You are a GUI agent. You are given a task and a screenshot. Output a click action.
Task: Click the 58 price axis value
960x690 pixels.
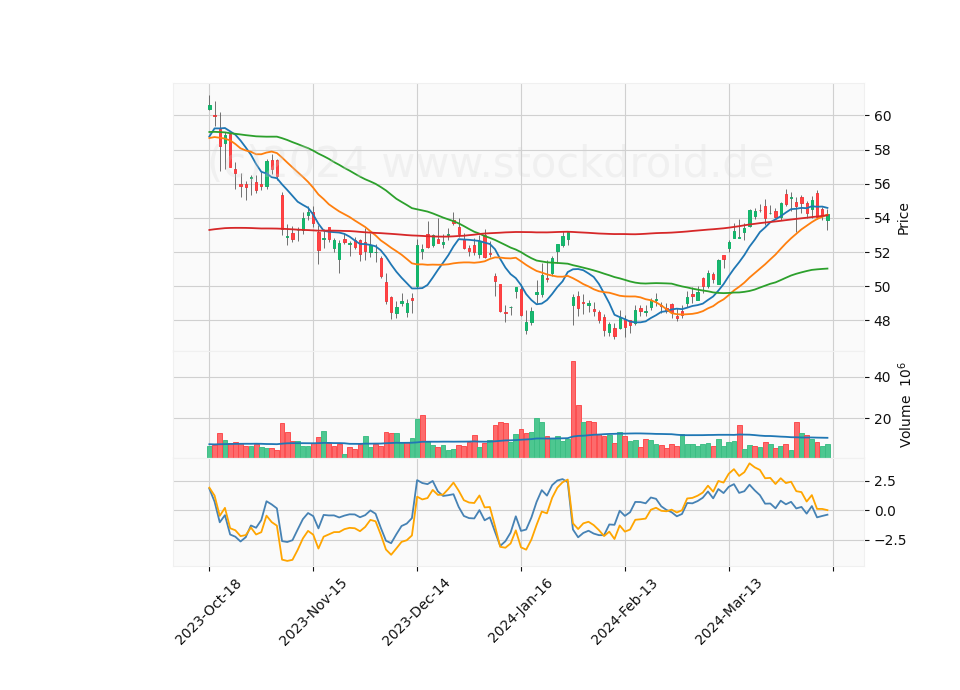882,150
